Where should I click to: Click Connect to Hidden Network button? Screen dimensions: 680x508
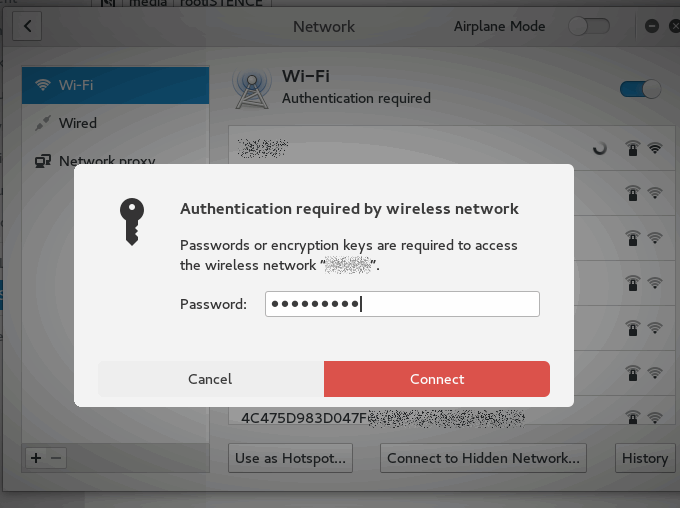tap(483, 458)
